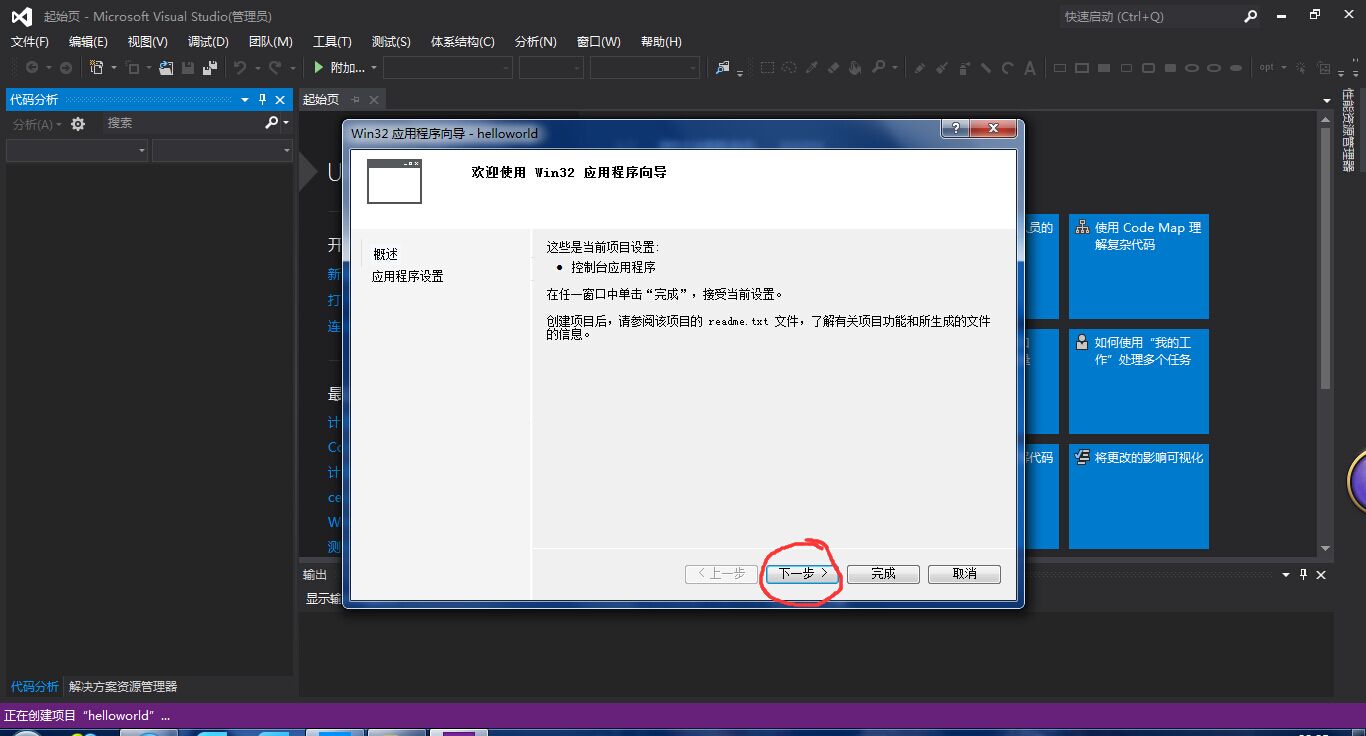Open 将更改的影响可视化 tile
This screenshot has width=1366, height=736.
tap(1139, 496)
